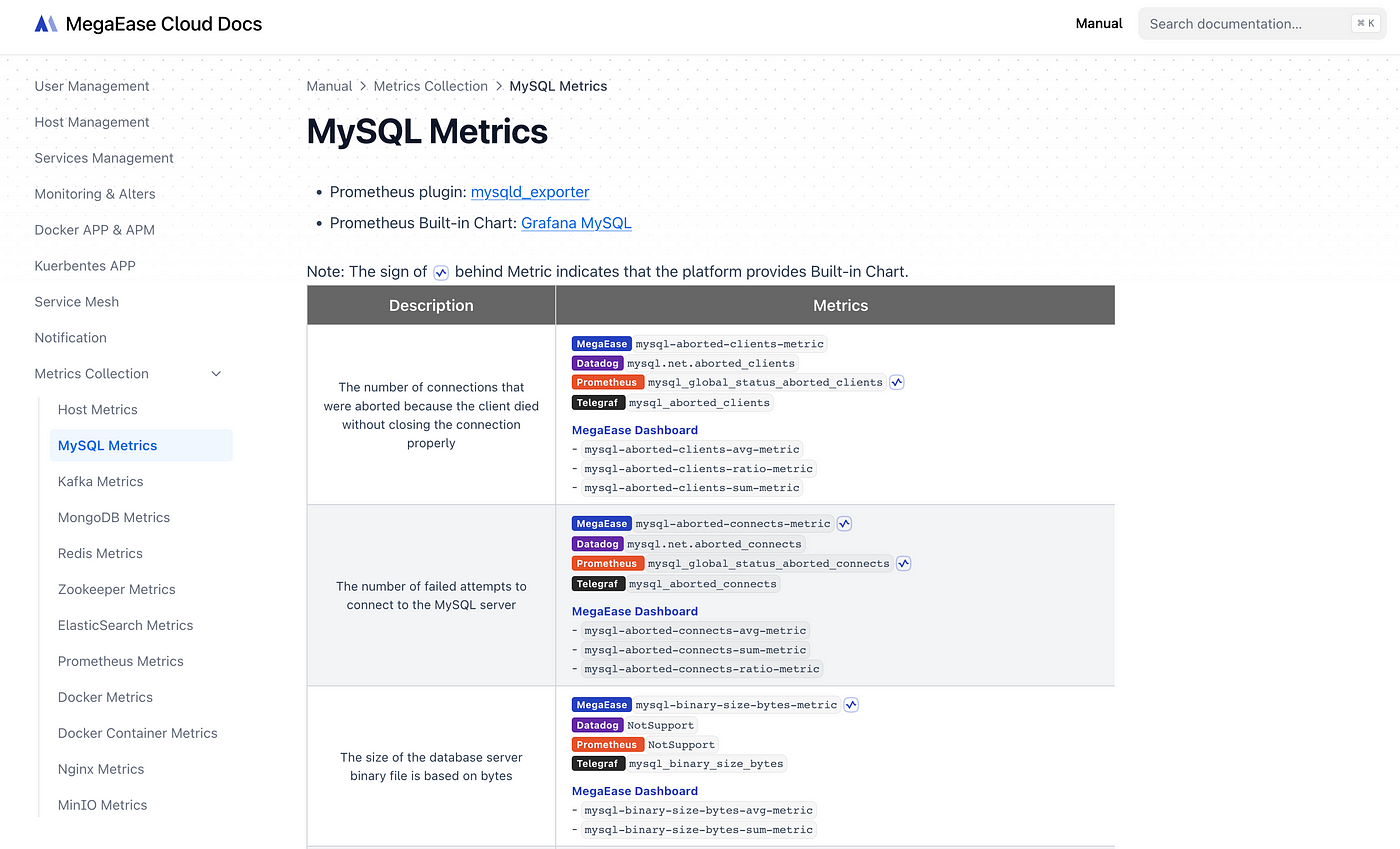Select Manual in the top navigation
This screenshot has height=849, width=1400.
(x=1099, y=23)
